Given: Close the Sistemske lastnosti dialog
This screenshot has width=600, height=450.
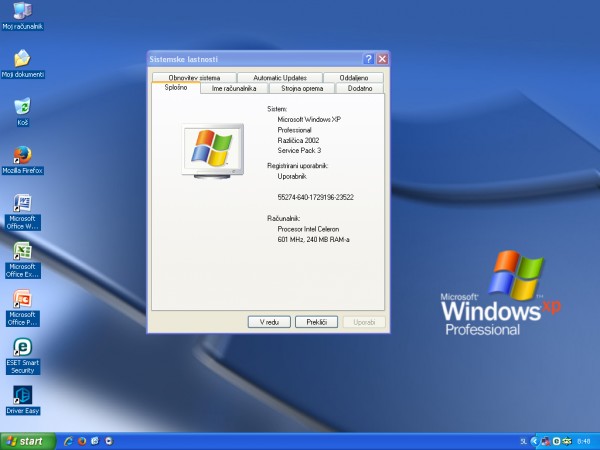Looking at the screenshot, I should click(382, 59).
